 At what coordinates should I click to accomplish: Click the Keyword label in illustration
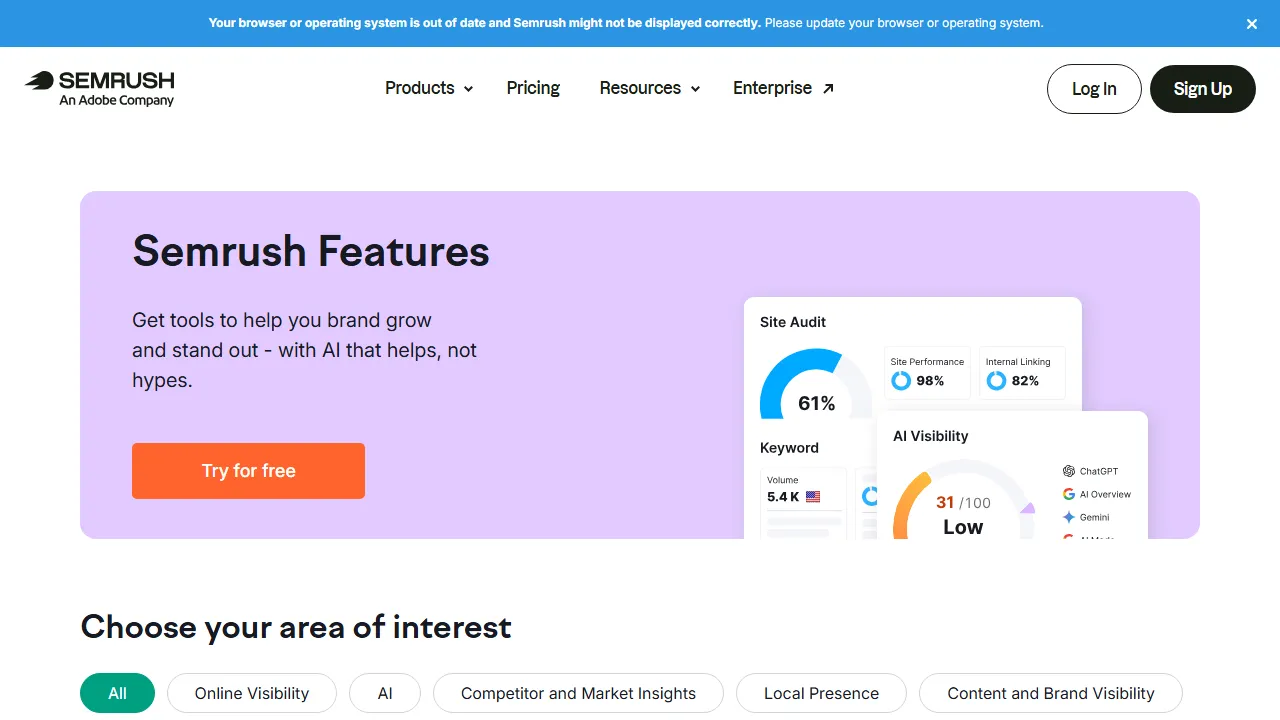tap(789, 448)
